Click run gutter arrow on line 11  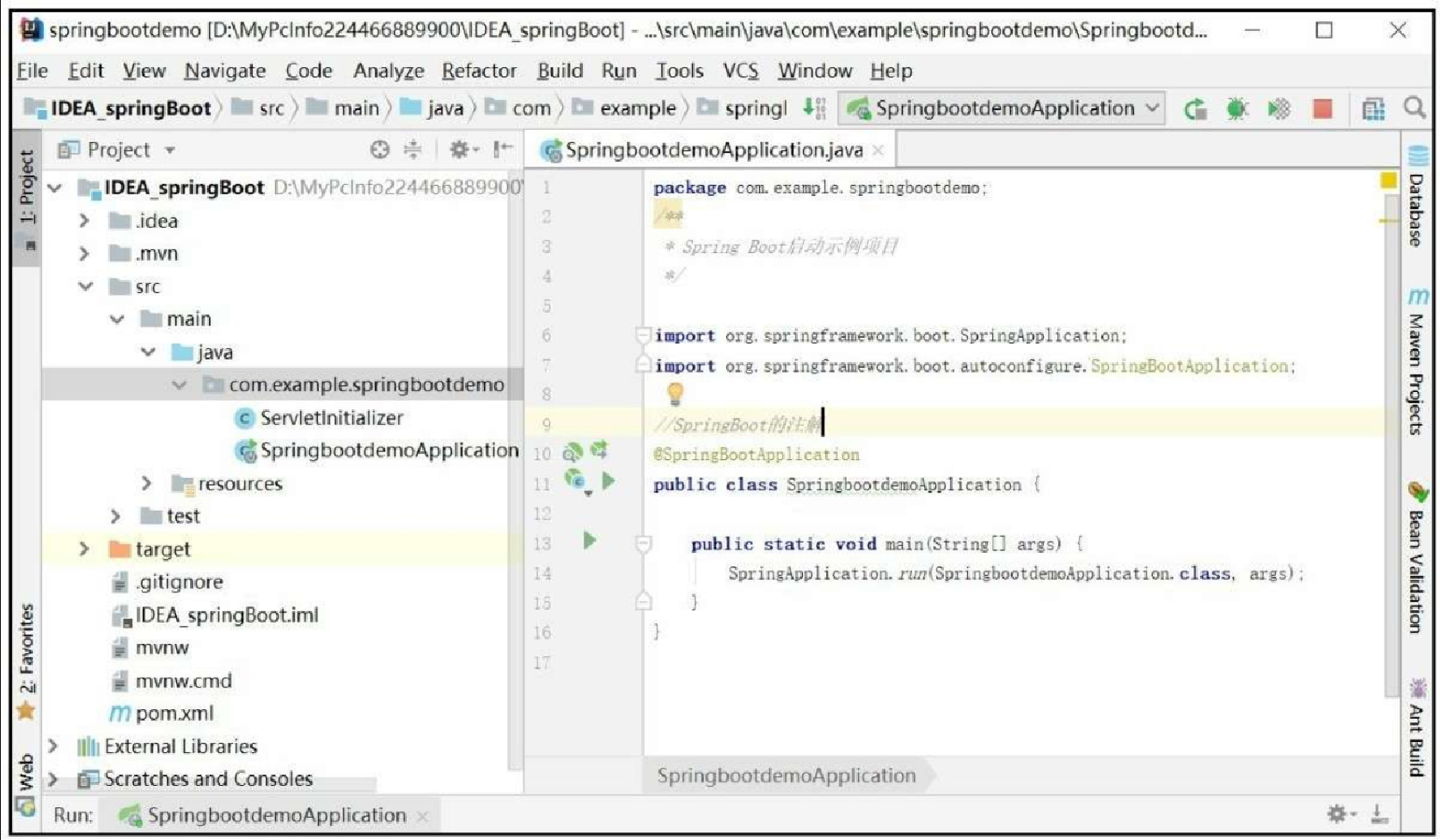tap(608, 481)
